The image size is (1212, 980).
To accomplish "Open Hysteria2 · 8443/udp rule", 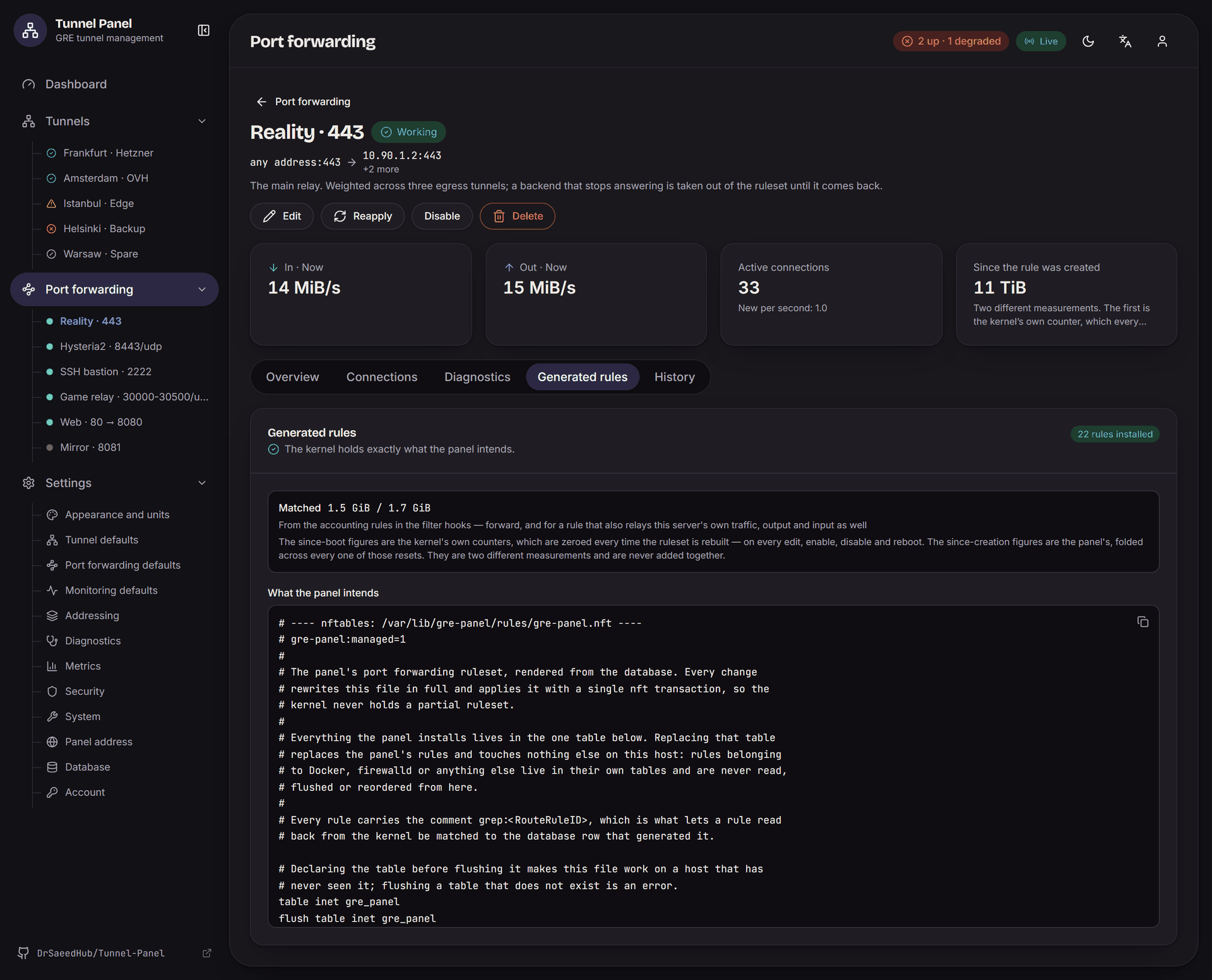I will coord(110,346).
